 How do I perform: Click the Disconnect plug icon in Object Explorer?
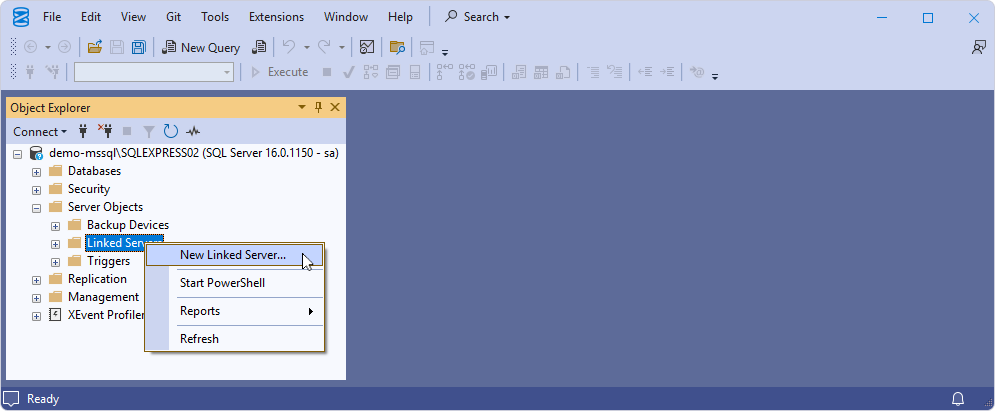(x=105, y=131)
